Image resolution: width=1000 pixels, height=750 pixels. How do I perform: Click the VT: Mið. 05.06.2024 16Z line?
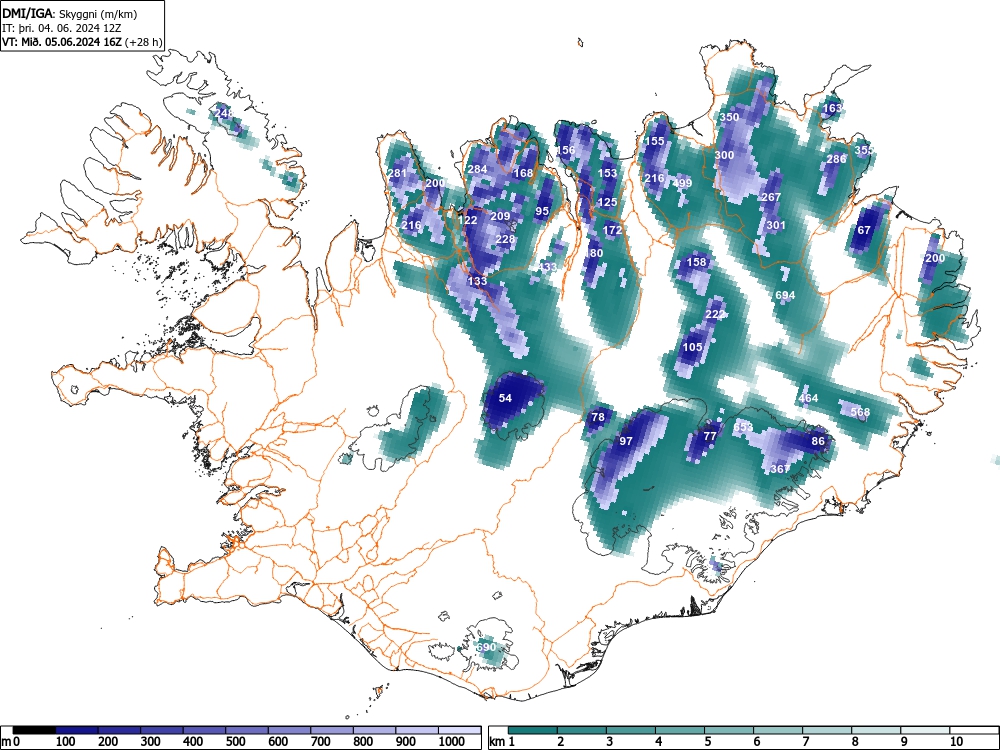[x=82, y=42]
